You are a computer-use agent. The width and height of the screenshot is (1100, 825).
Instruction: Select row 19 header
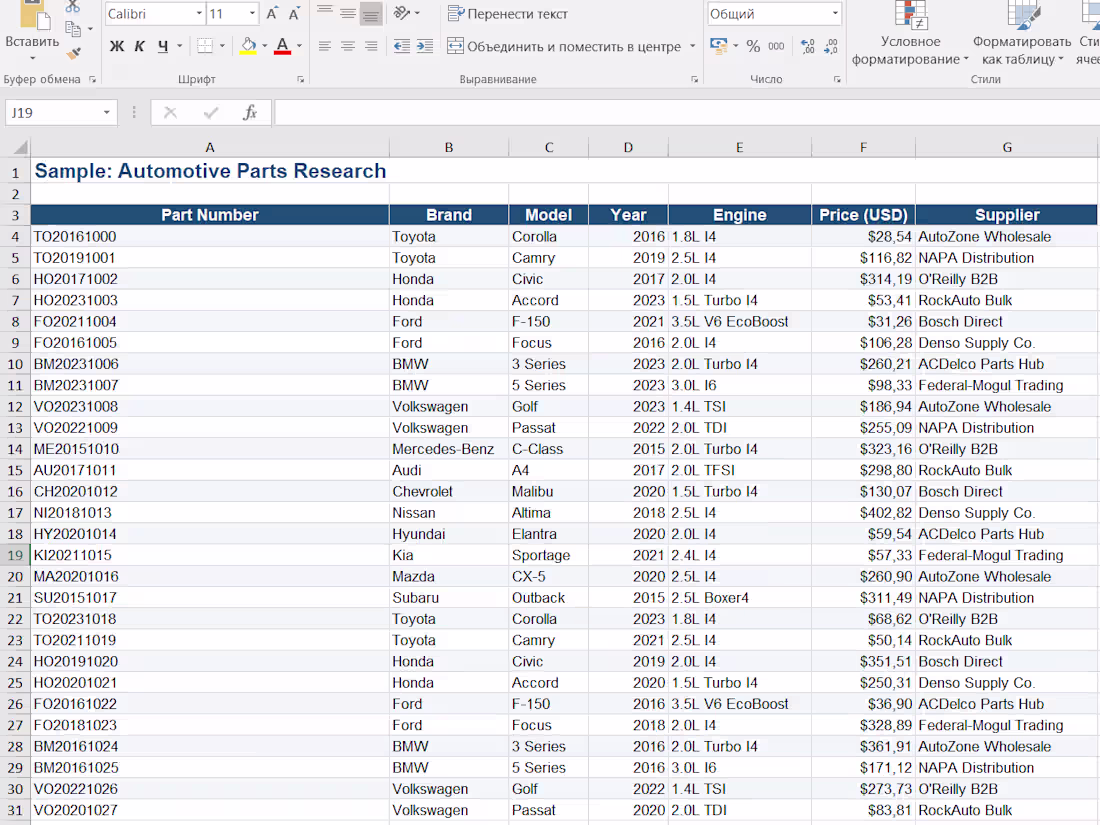pos(15,556)
